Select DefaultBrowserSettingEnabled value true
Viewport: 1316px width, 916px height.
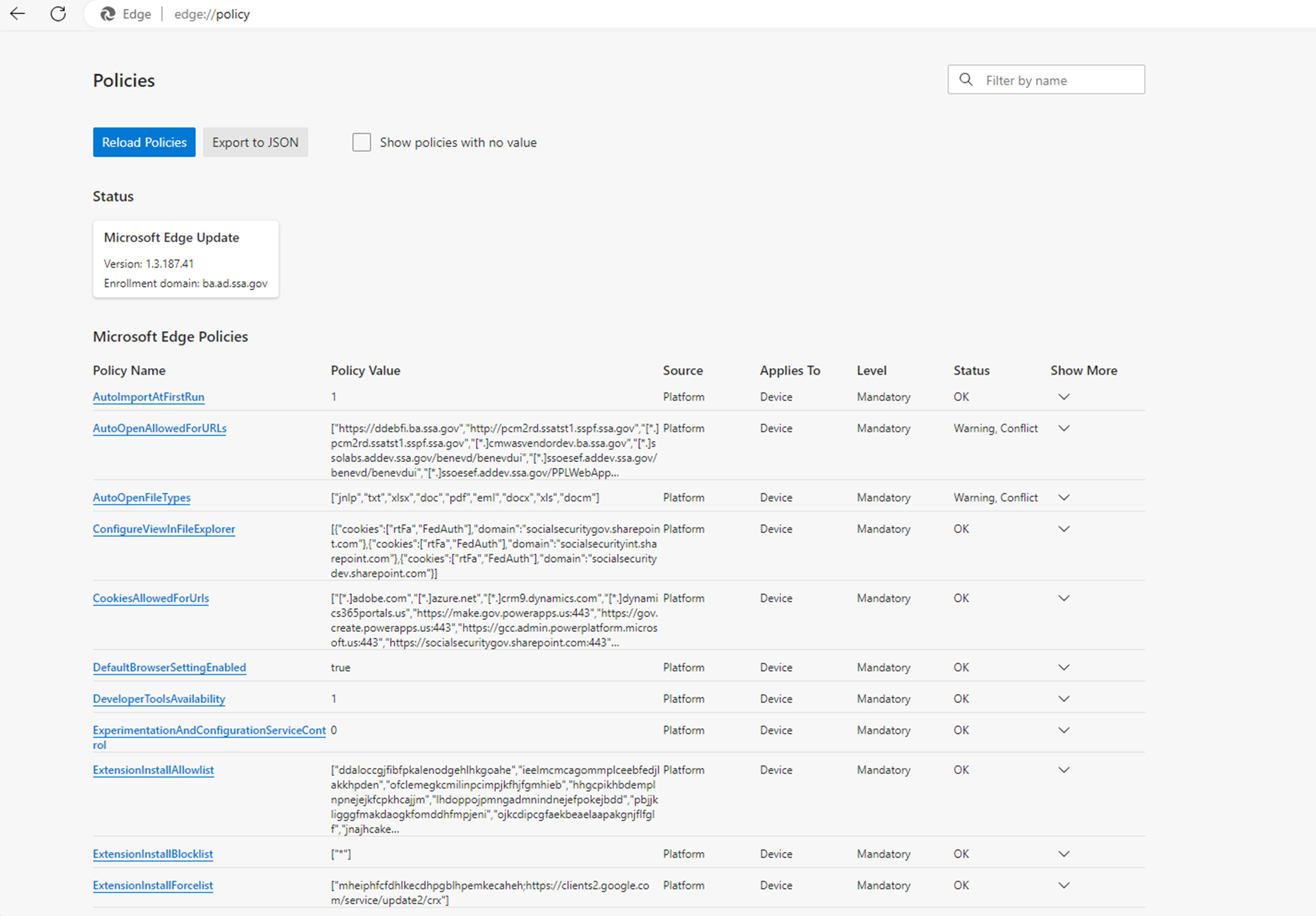pos(340,667)
